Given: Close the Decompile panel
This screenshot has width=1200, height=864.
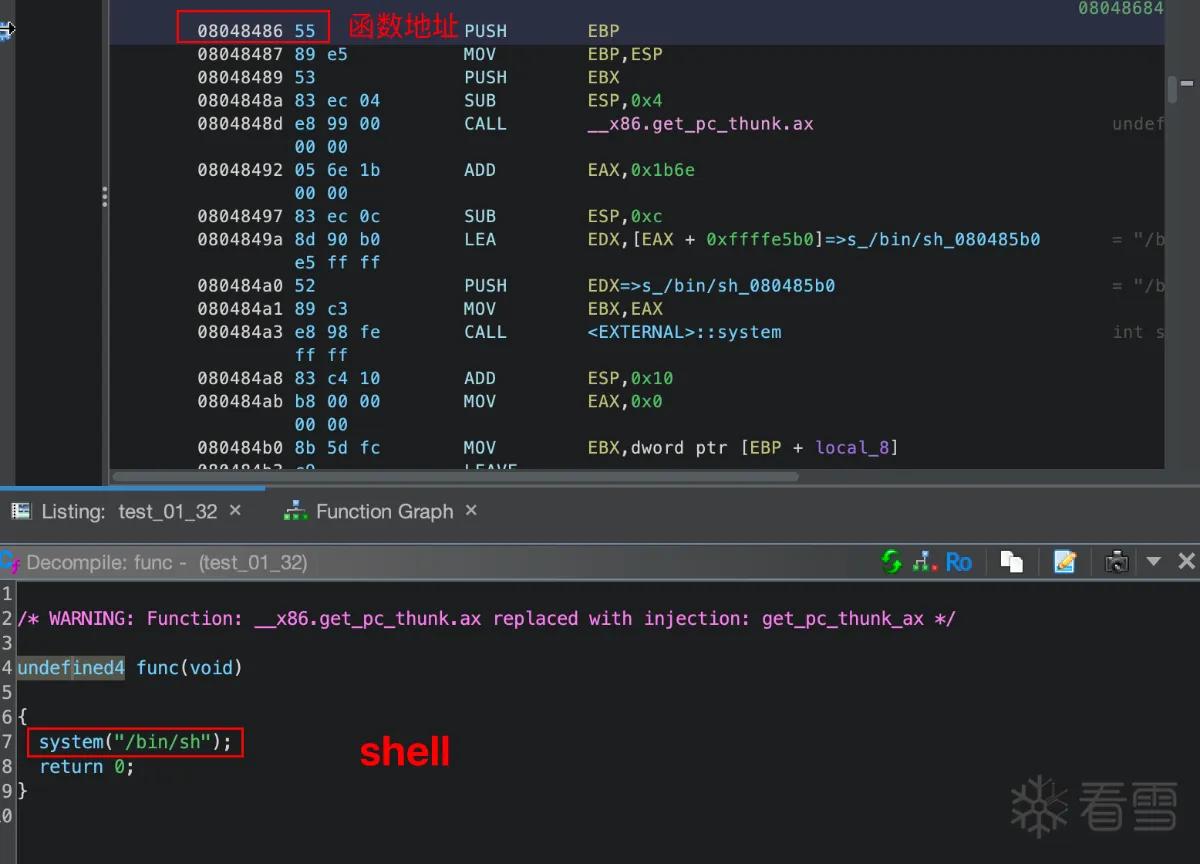Looking at the screenshot, I should 1186,562.
